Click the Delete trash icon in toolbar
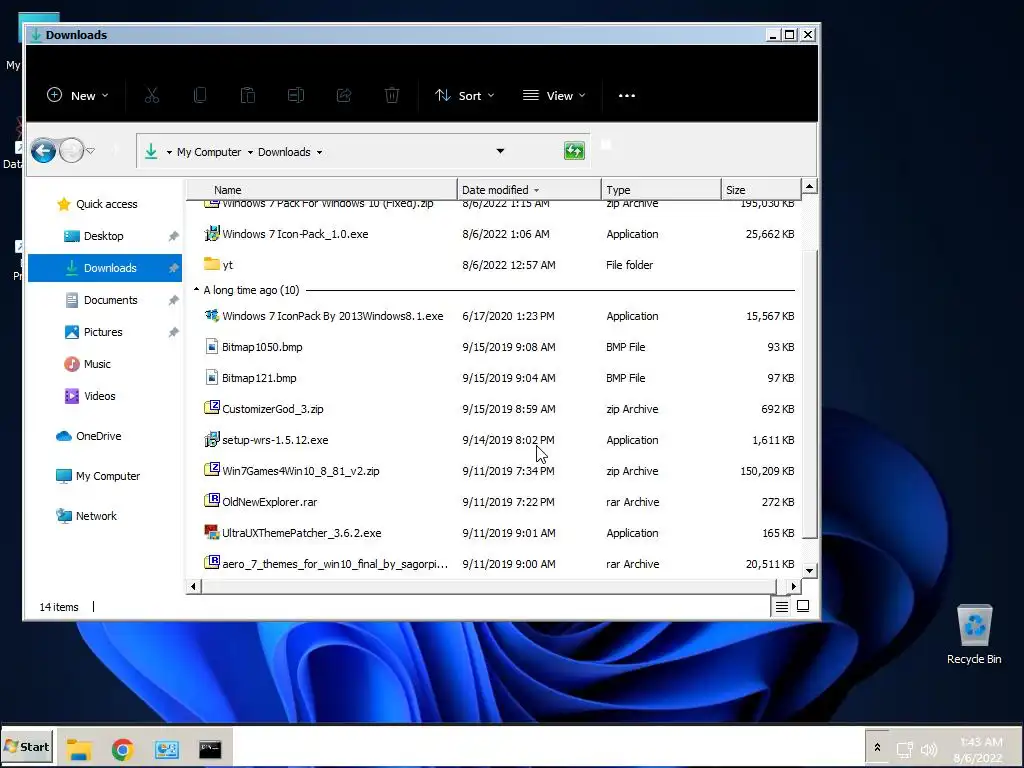Screen dimensions: 1024x768 [392, 95]
